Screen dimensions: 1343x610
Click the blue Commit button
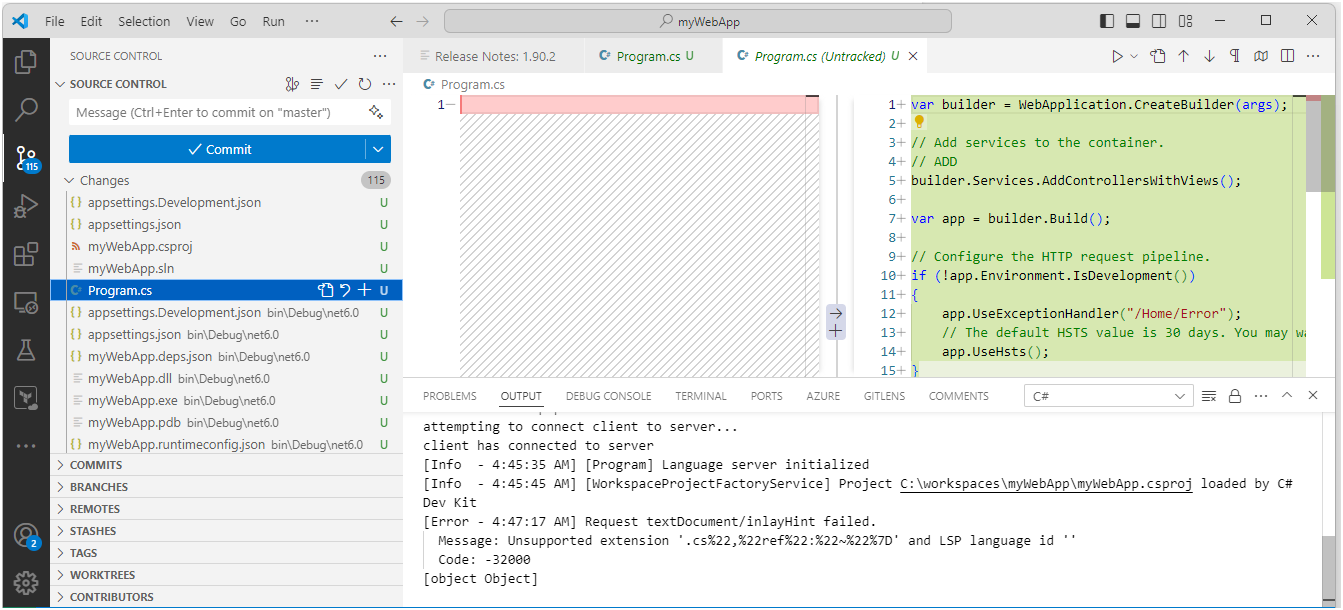pos(217,149)
